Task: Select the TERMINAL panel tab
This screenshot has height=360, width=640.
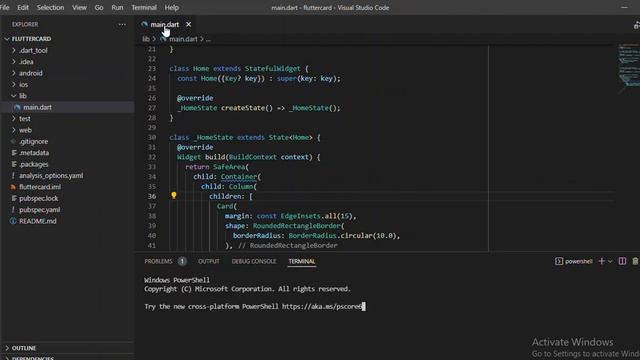Action: 302,261
